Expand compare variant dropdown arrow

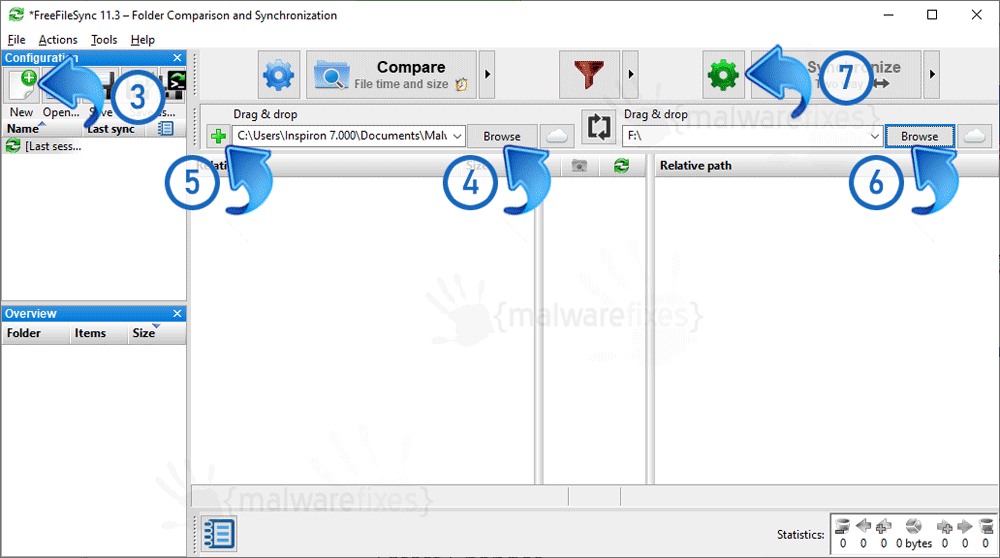tap(487, 75)
